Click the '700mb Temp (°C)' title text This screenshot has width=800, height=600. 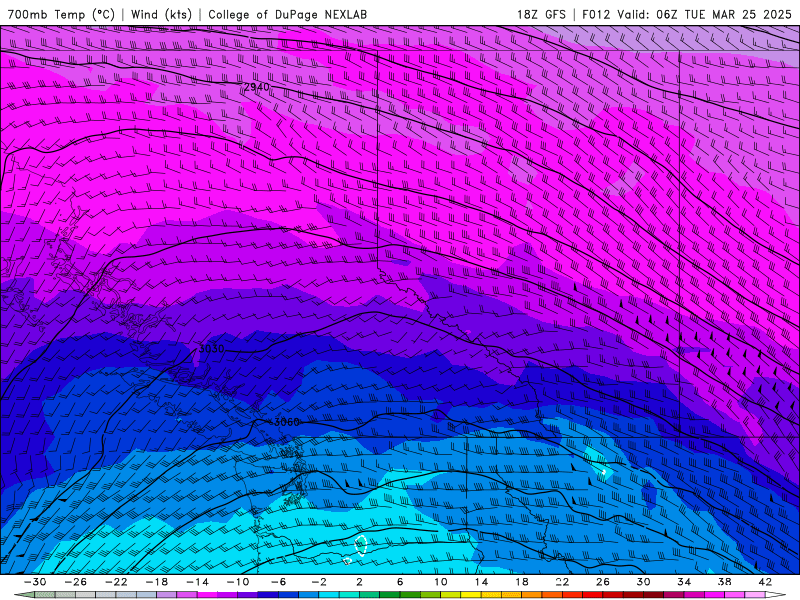pyautogui.click(x=61, y=14)
